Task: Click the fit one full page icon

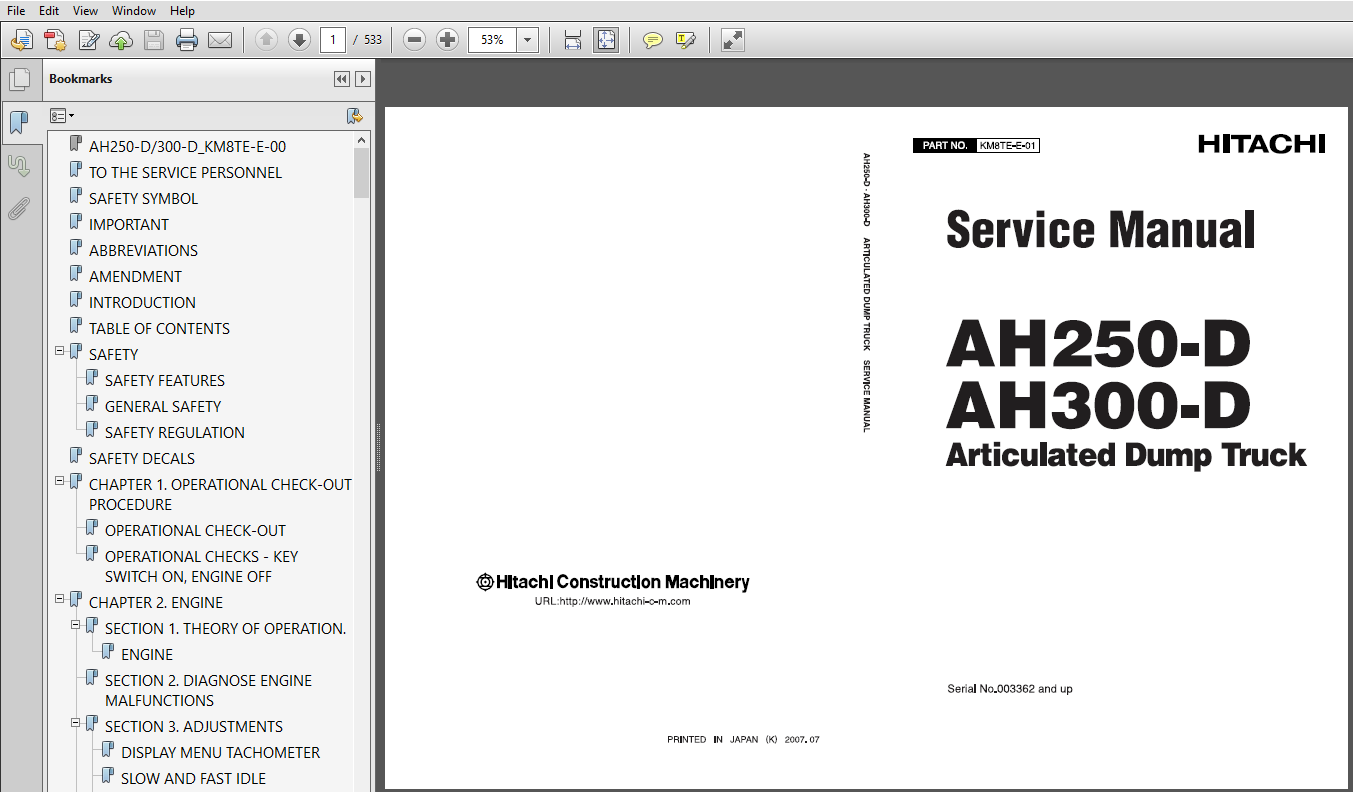Action: pyautogui.click(x=606, y=40)
